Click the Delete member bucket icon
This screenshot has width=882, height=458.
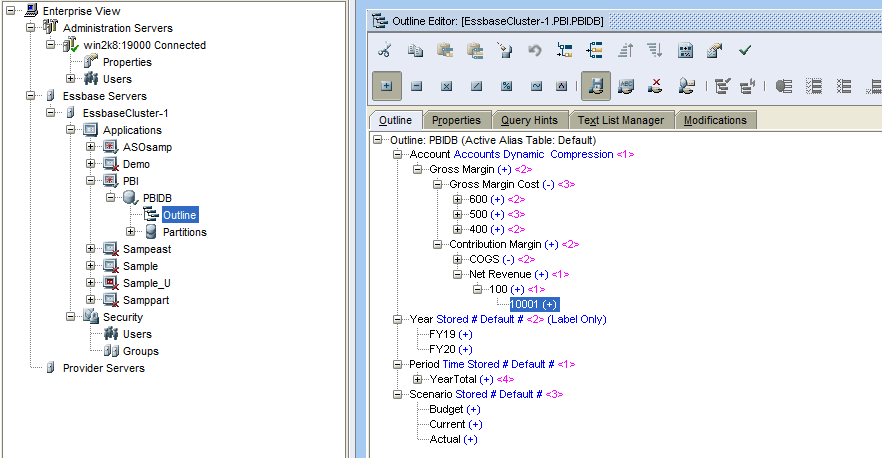505,51
